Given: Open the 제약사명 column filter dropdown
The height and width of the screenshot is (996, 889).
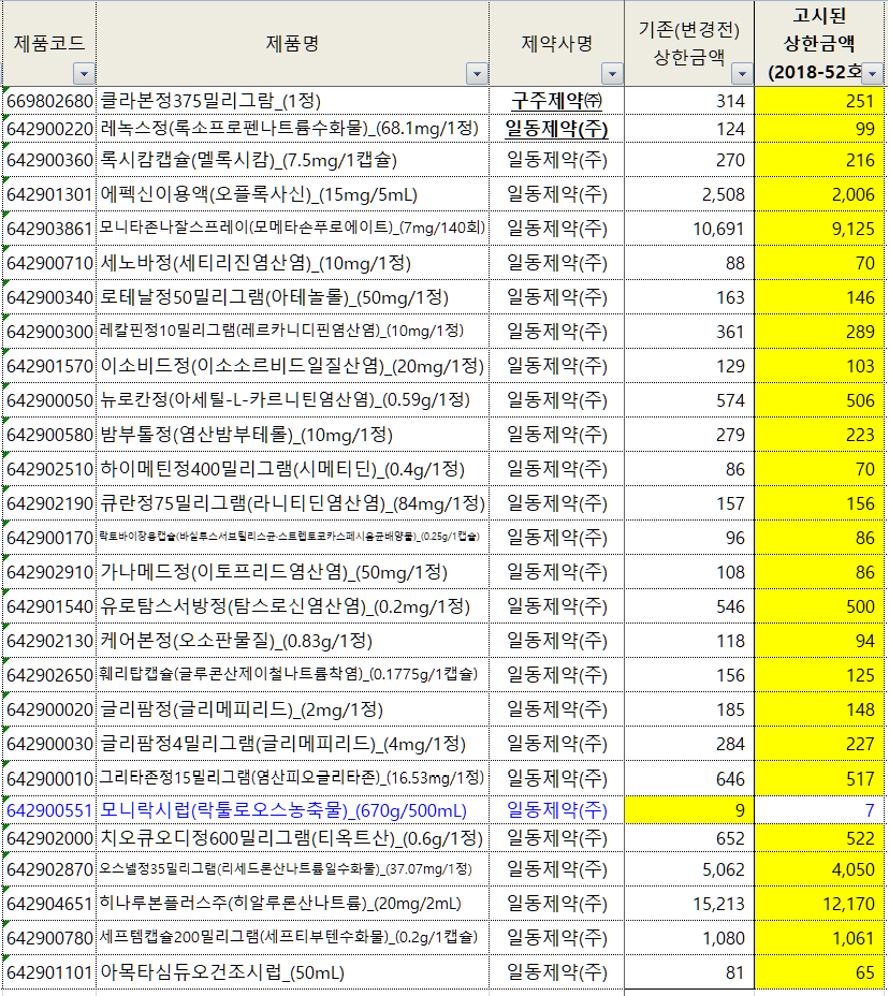Looking at the screenshot, I should 612,74.
